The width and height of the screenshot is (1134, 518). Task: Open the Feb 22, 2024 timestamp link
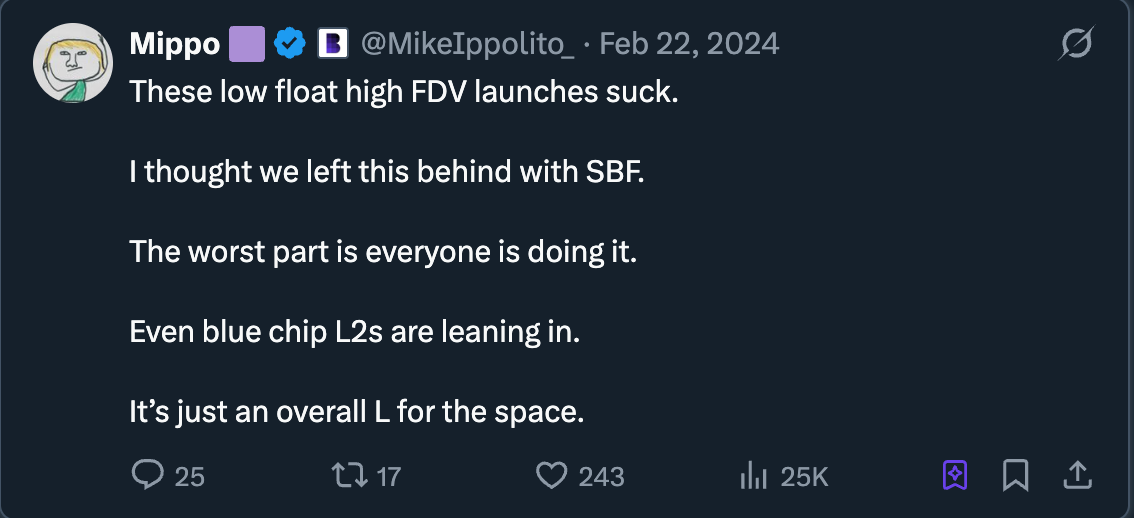[690, 44]
